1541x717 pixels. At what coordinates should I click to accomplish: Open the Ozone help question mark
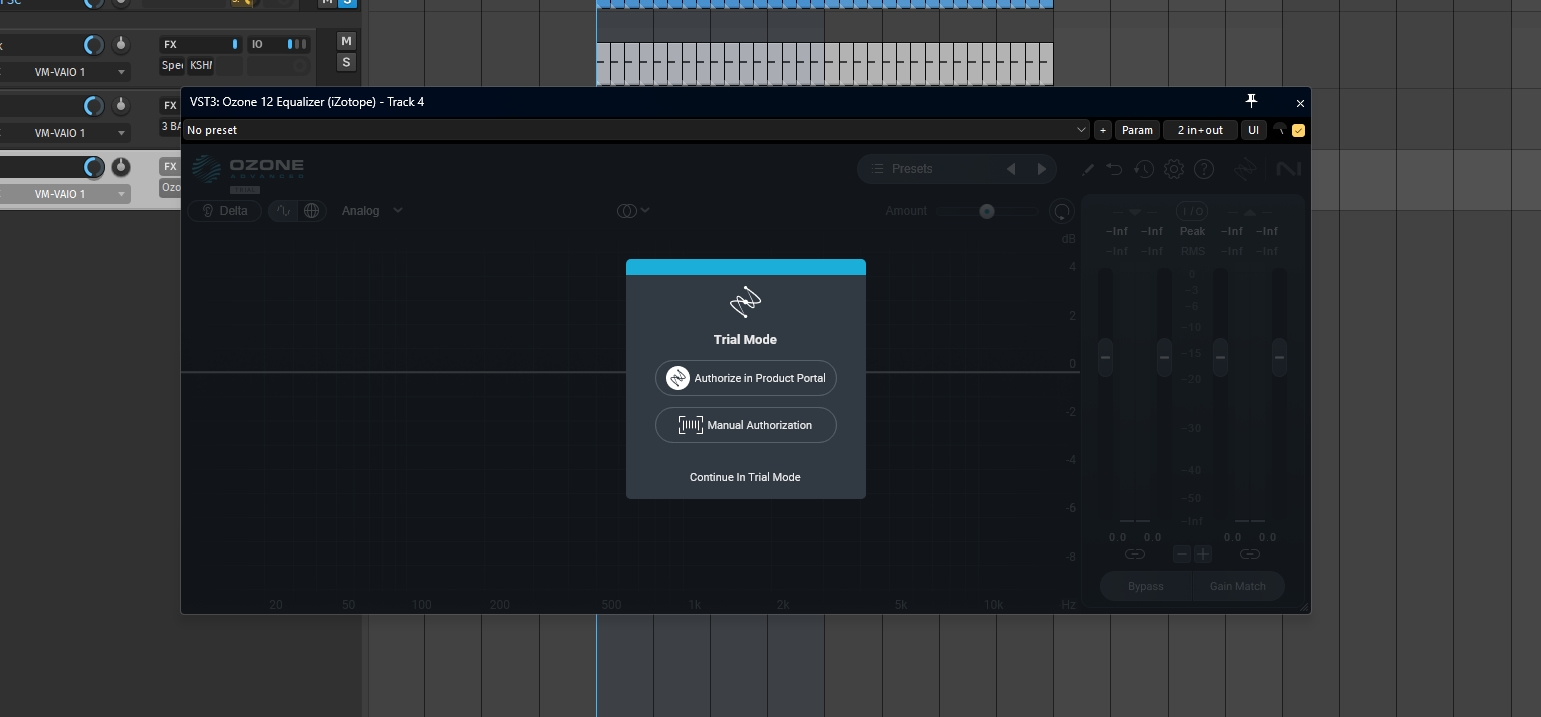[1204, 170]
